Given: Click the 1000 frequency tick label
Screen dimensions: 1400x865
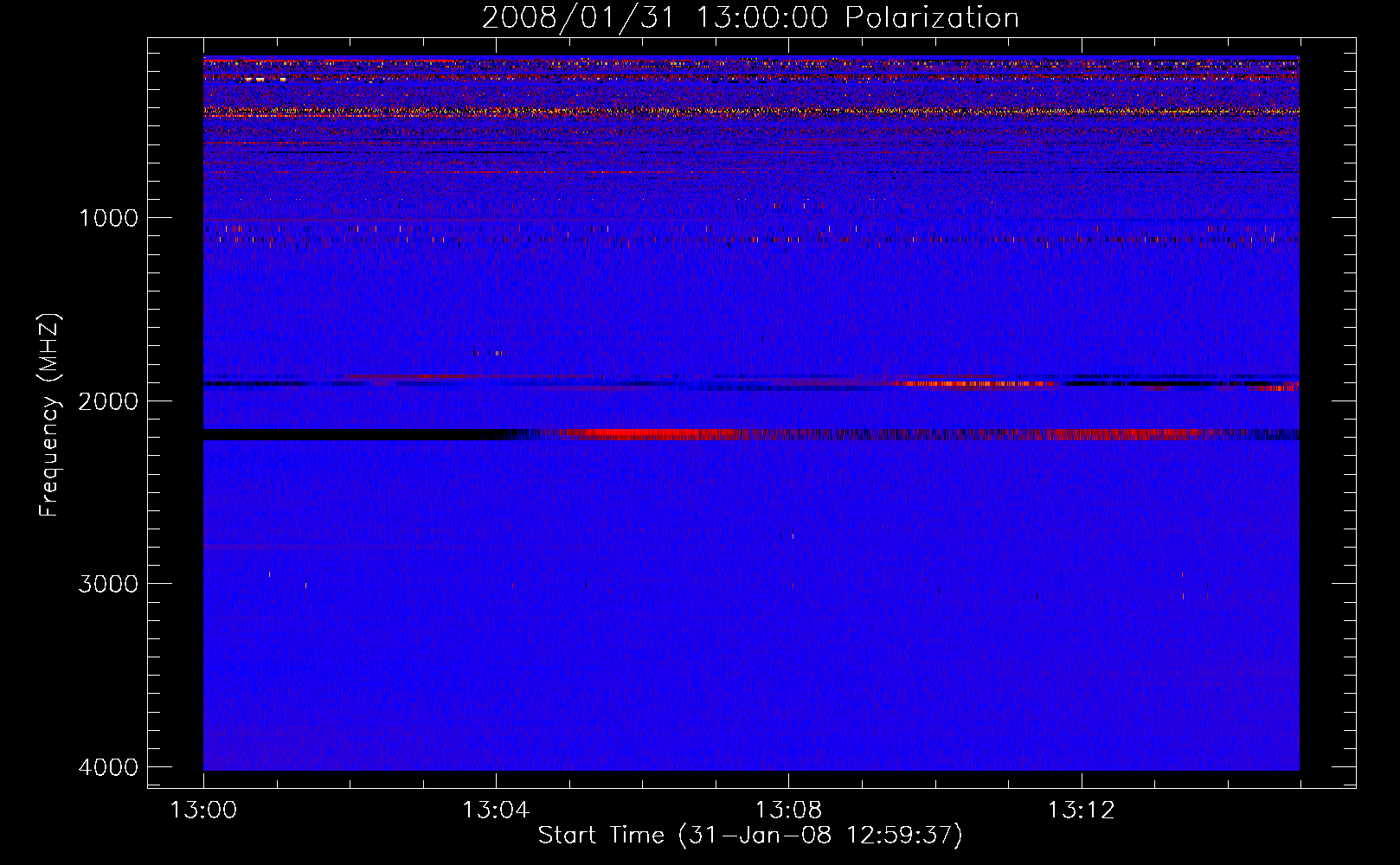Looking at the screenshot, I should pos(108,218).
